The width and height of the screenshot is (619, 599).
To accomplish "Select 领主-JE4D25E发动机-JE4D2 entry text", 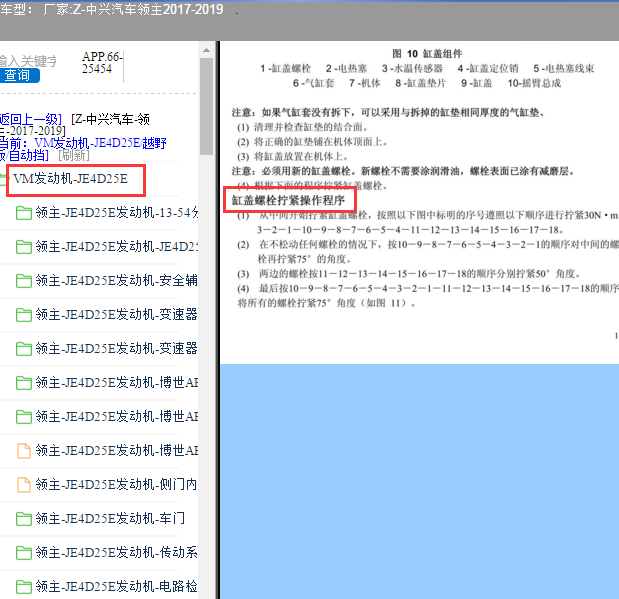I will 117,247.
